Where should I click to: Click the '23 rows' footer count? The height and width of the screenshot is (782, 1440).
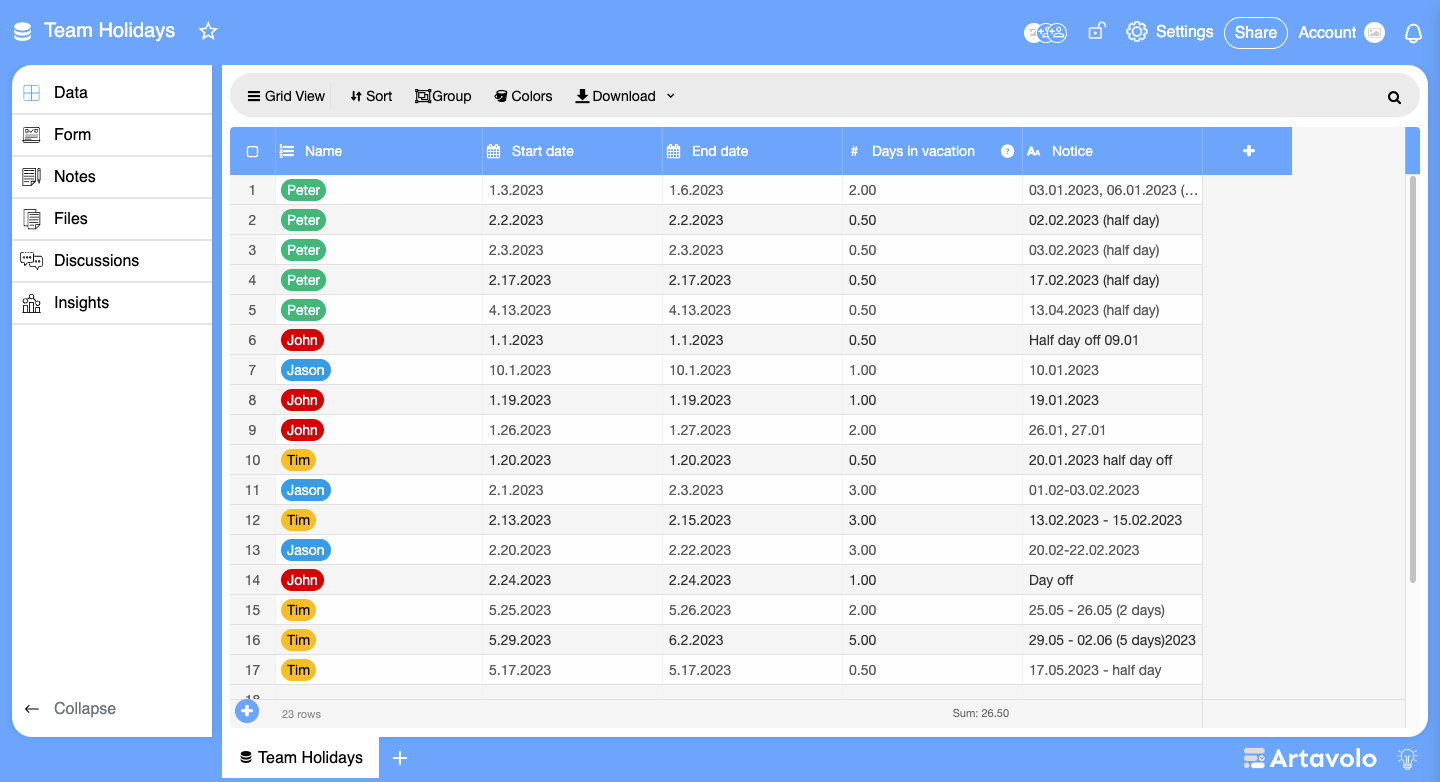click(301, 714)
